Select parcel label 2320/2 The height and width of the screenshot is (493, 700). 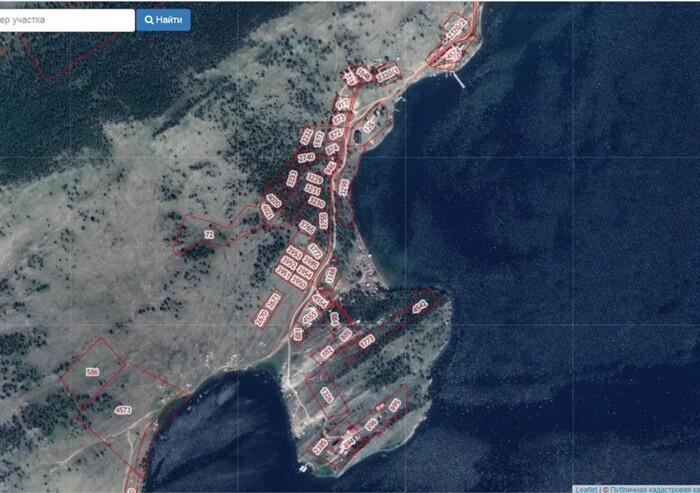point(457,28)
